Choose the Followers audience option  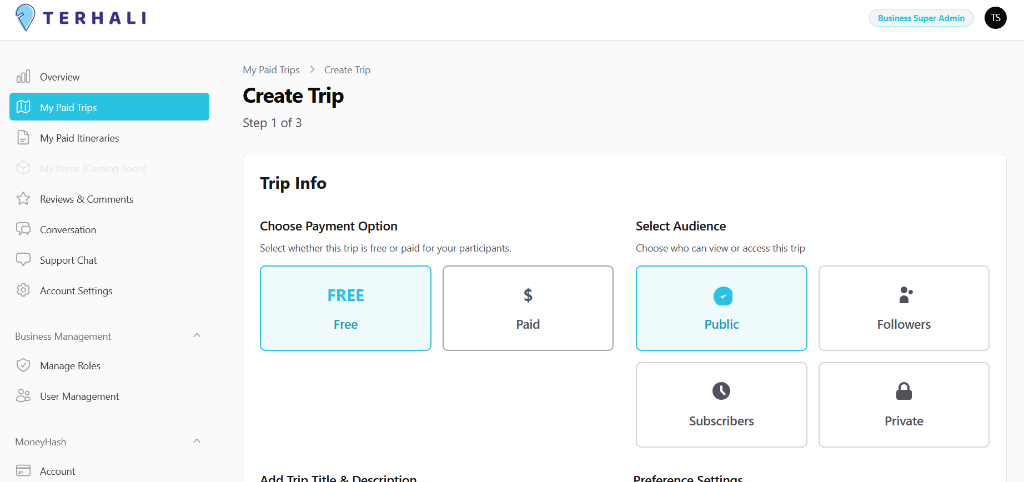click(903, 308)
